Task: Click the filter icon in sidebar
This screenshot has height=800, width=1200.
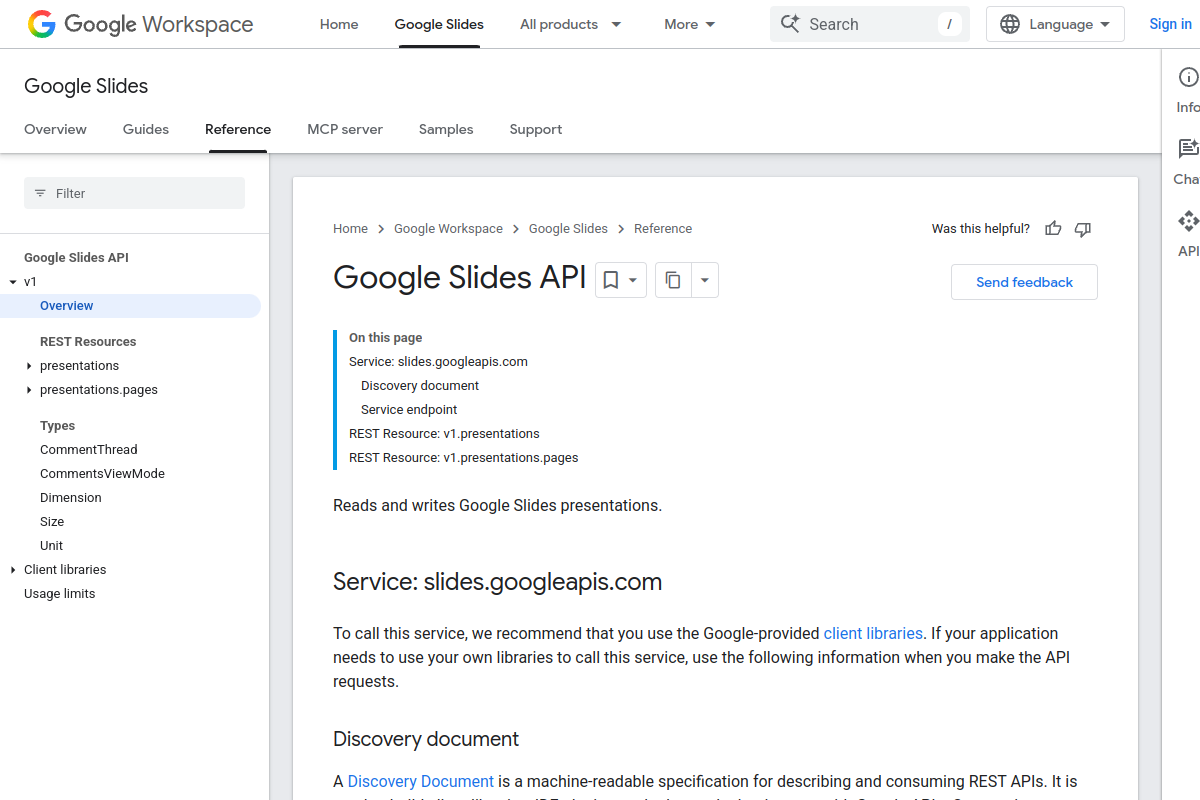Action: (40, 193)
